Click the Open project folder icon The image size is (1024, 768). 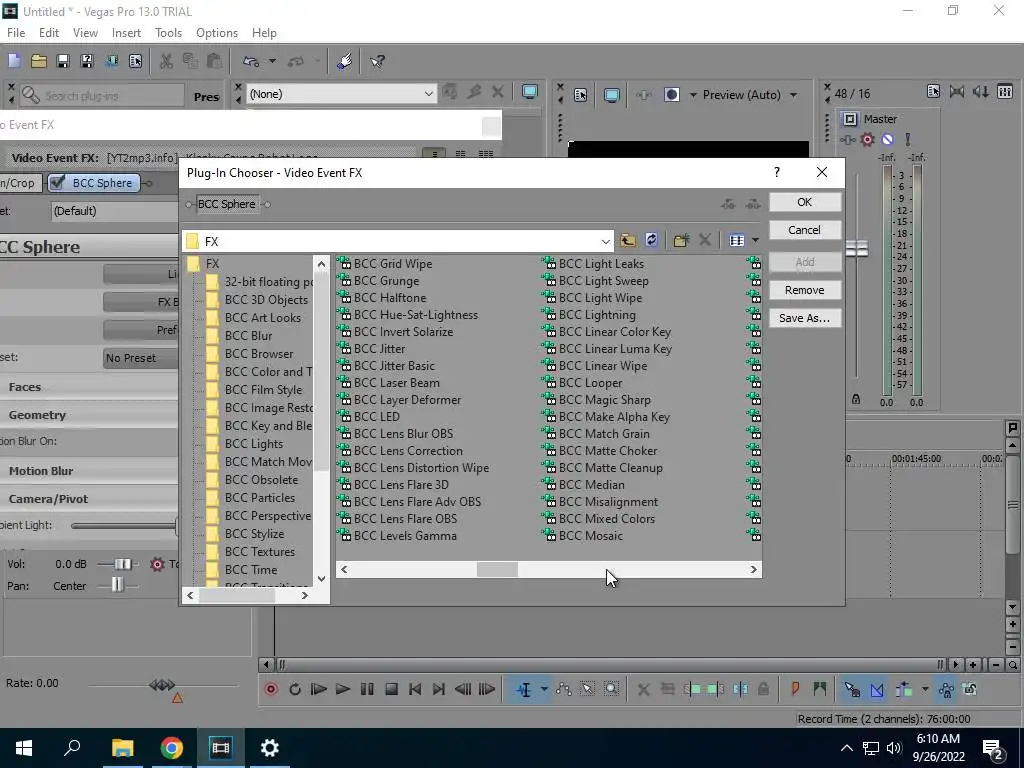pyautogui.click(x=39, y=61)
